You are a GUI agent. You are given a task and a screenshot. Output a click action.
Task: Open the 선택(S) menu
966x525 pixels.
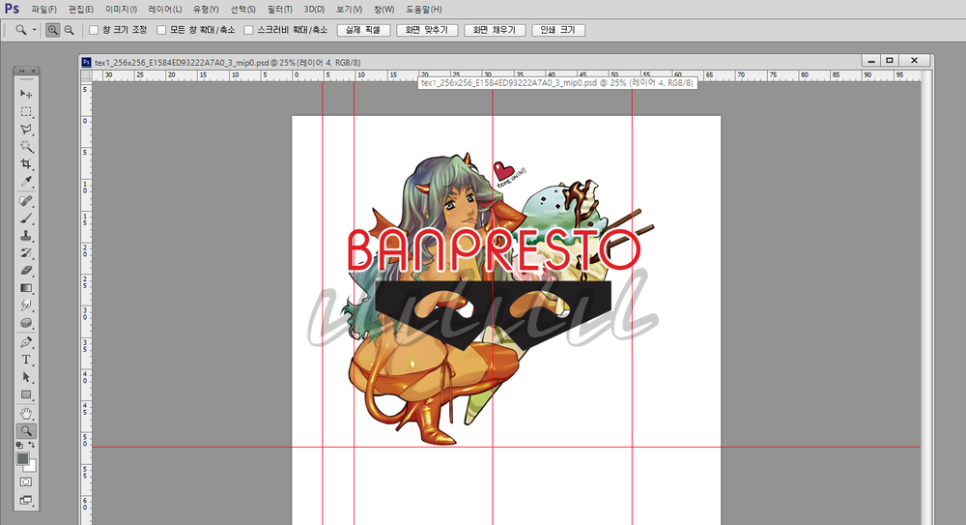(x=243, y=9)
